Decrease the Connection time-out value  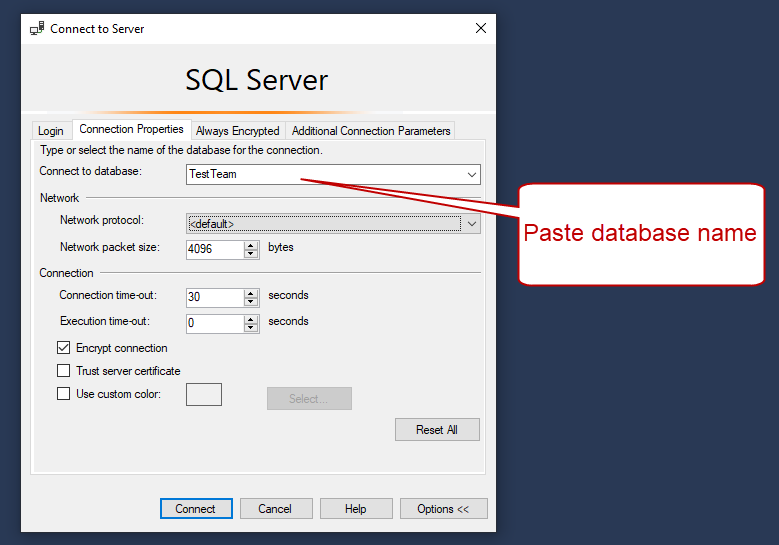[x=251, y=302]
